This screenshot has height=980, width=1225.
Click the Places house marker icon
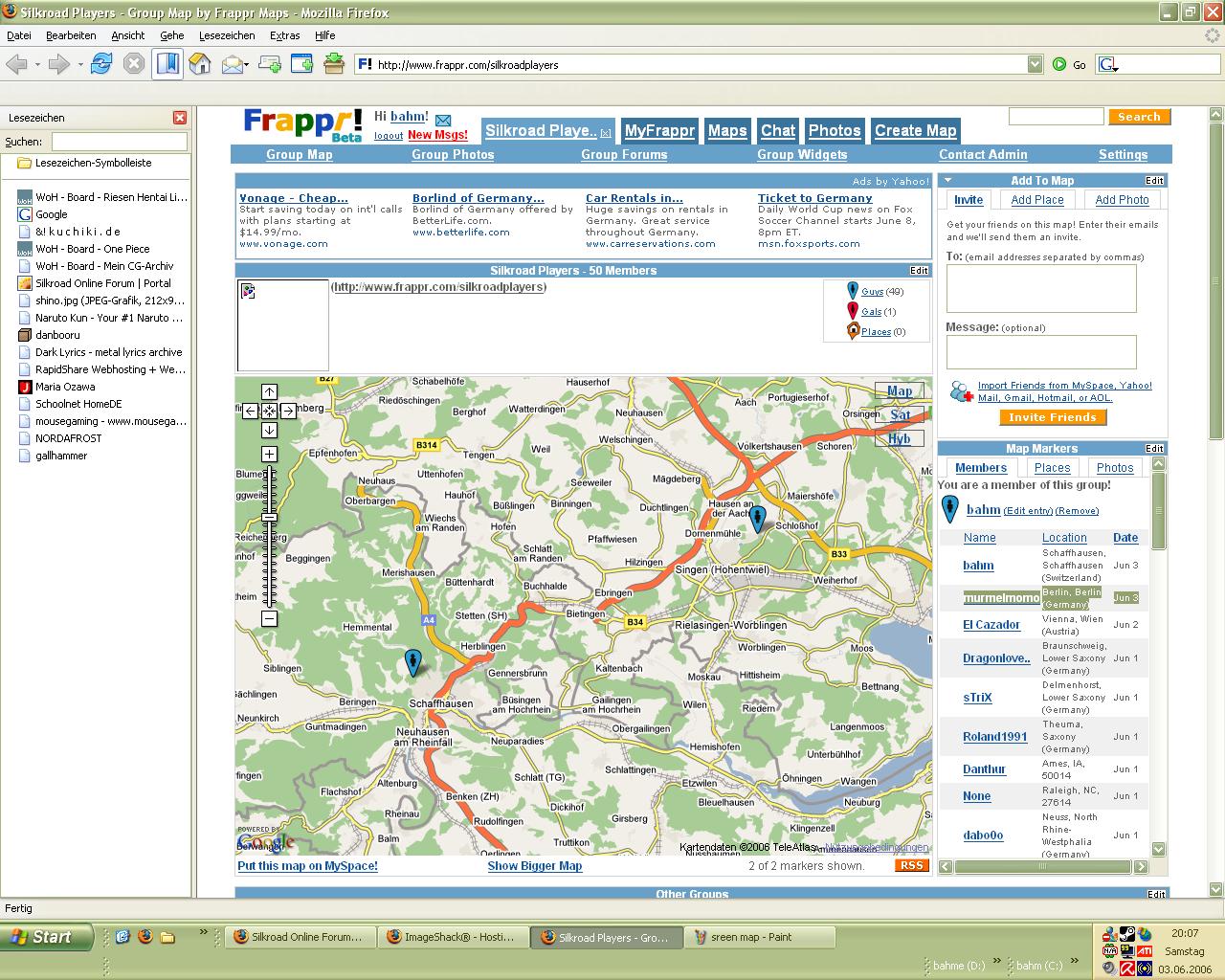854,330
